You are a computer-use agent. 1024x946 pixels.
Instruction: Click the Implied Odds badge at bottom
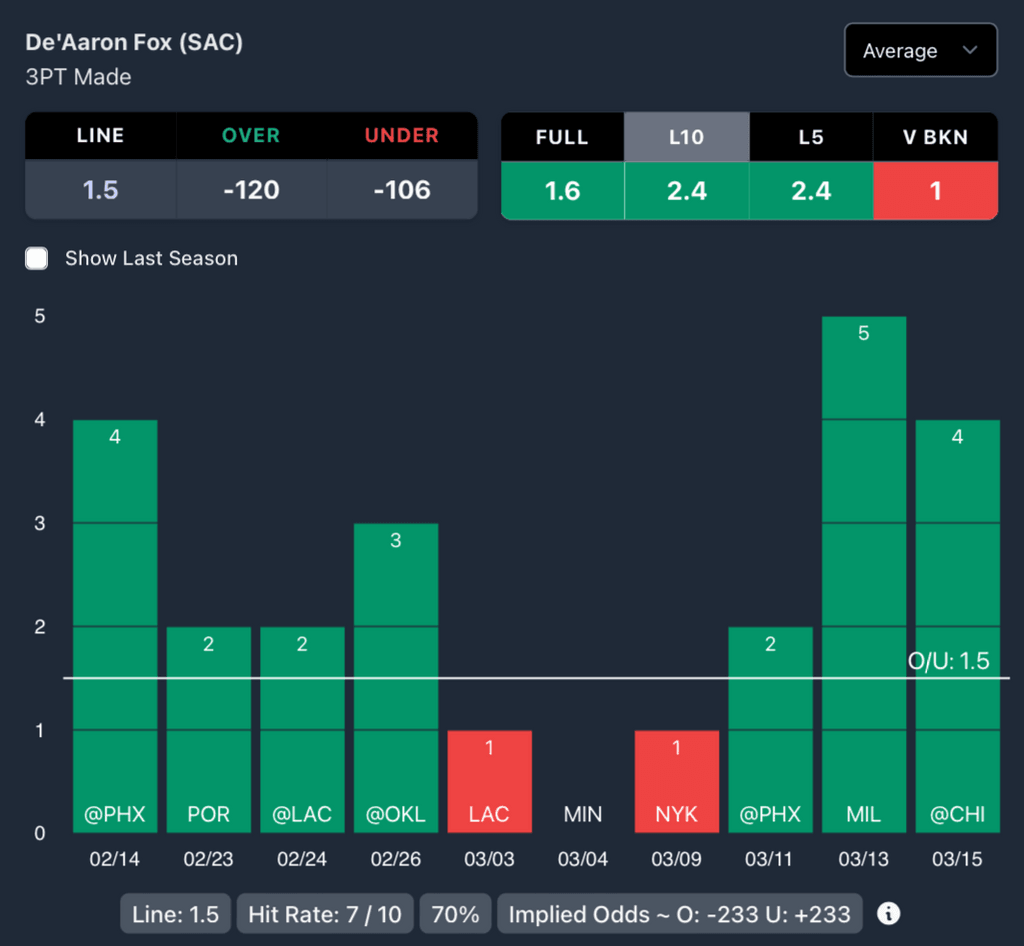679,913
